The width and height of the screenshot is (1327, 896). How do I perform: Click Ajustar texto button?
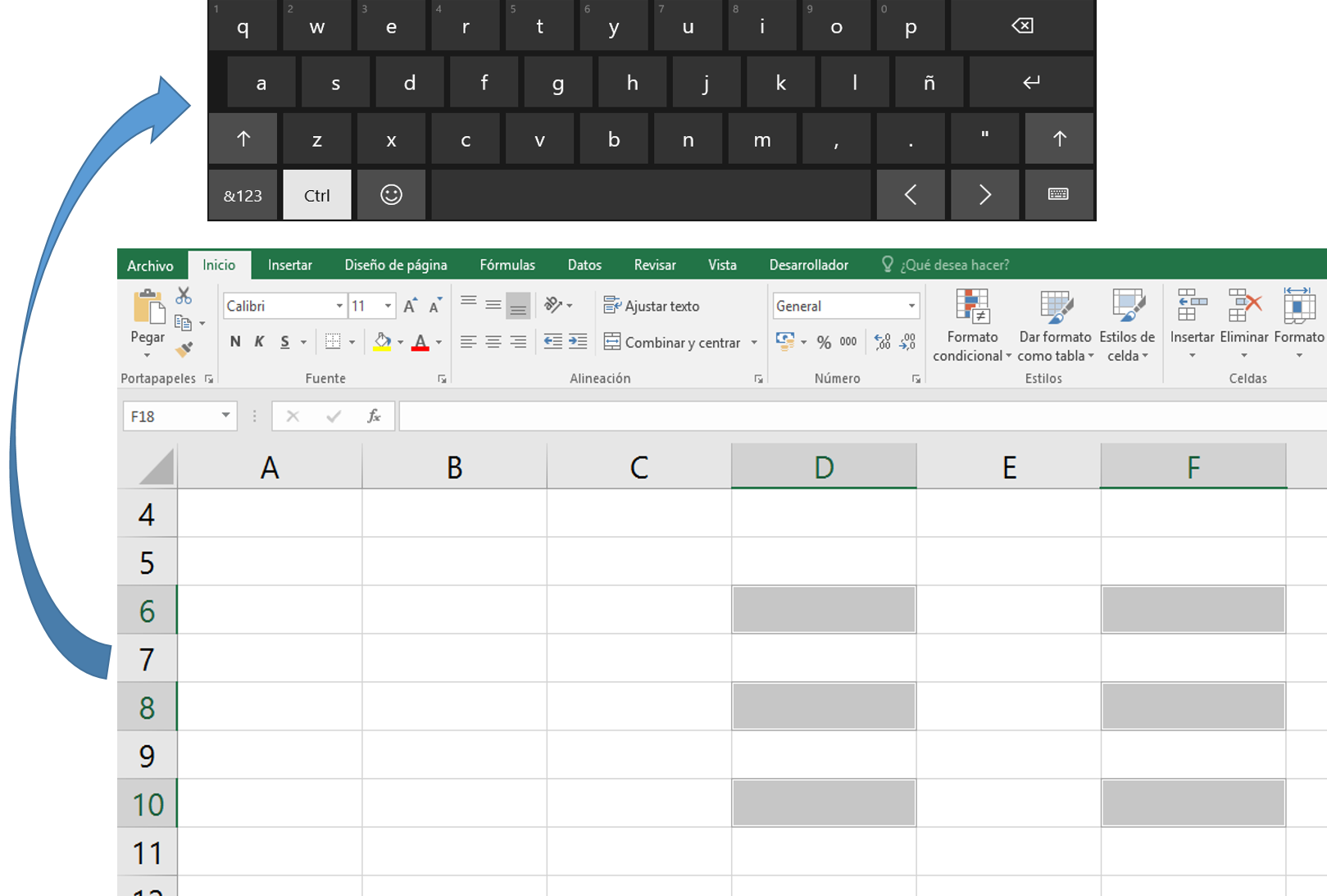(652, 306)
